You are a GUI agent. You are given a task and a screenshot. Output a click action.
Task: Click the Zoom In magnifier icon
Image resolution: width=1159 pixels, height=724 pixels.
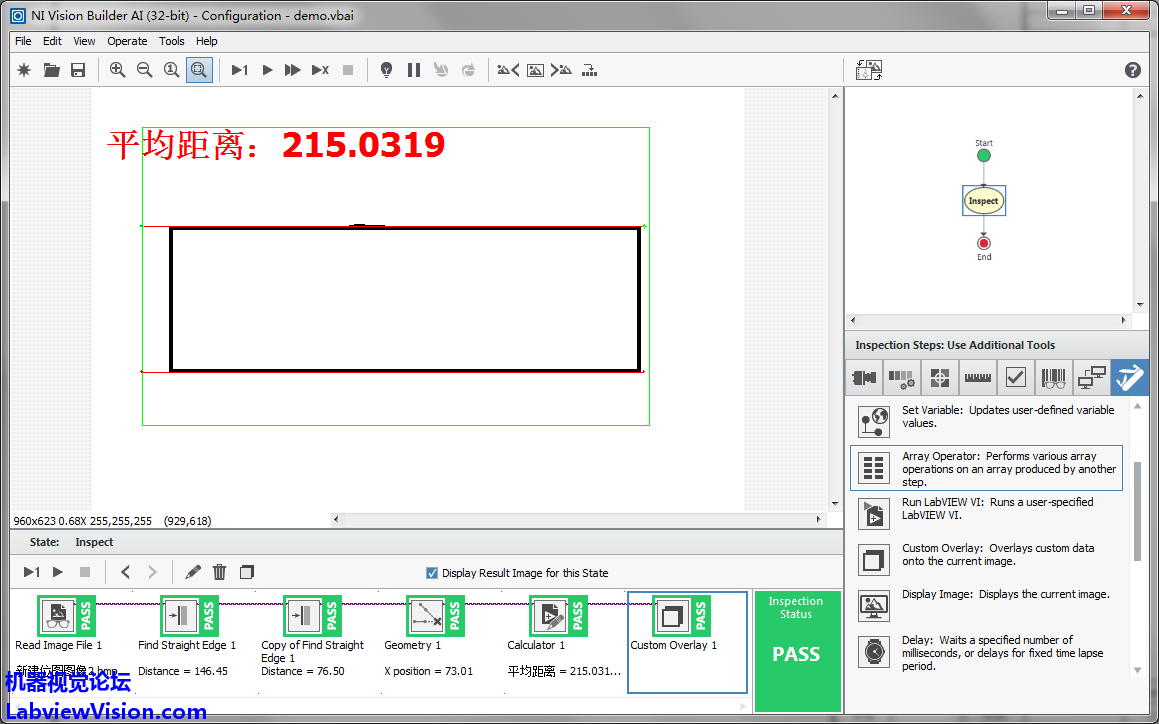pyautogui.click(x=118, y=70)
